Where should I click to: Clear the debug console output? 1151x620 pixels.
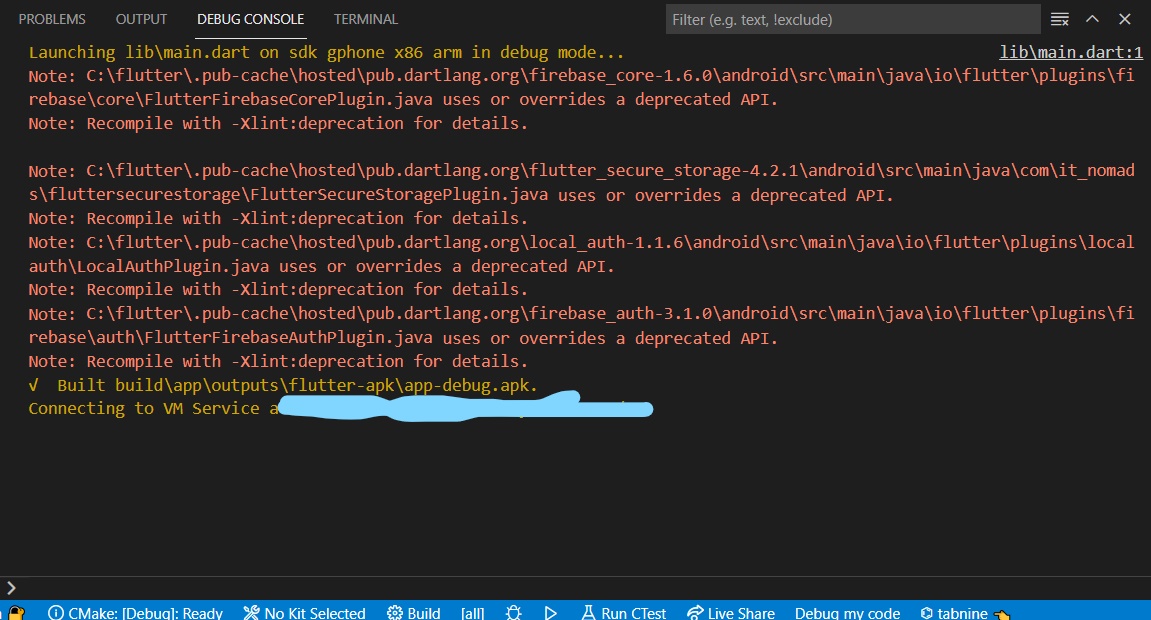[x=1059, y=18]
